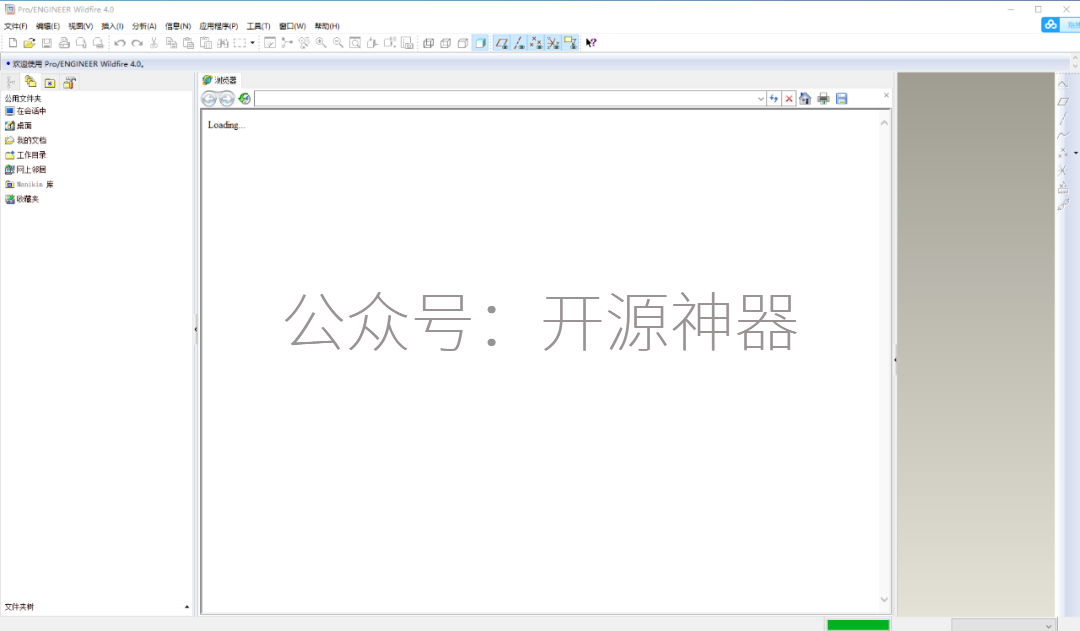This screenshot has height=631, width=1080.
Task: Zoom in with the magnifier plus icon
Action: point(321,43)
